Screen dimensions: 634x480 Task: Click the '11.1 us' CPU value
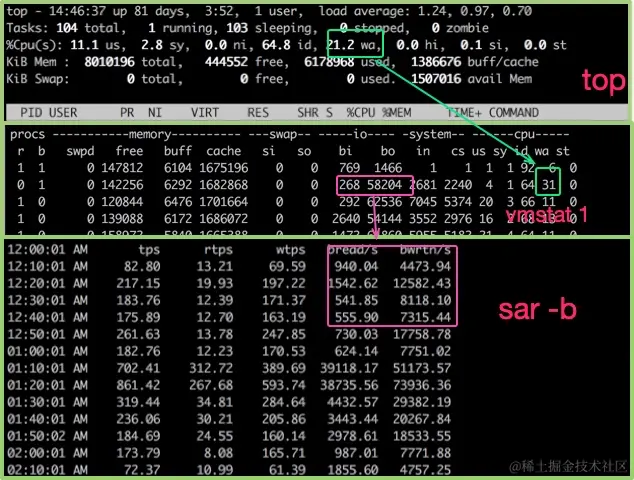pos(95,45)
